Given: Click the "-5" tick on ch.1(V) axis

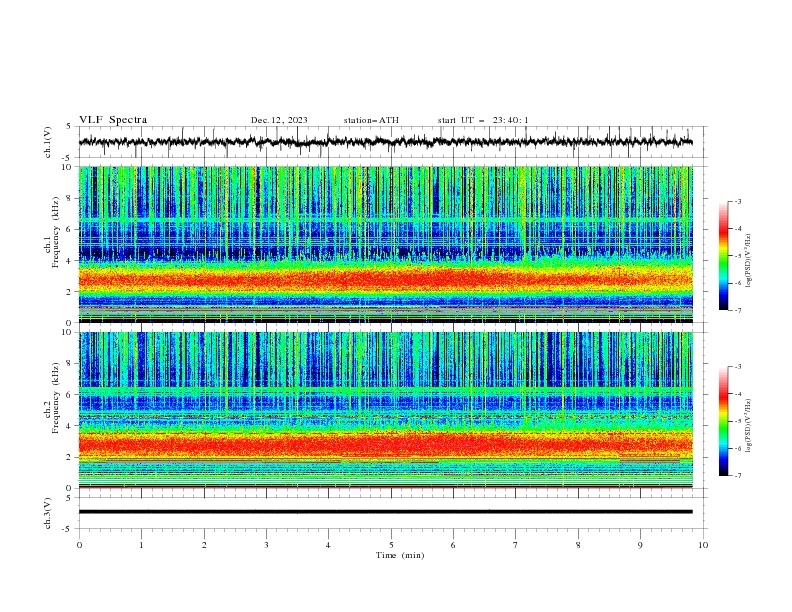Looking at the screenshot, I should 68,158.
